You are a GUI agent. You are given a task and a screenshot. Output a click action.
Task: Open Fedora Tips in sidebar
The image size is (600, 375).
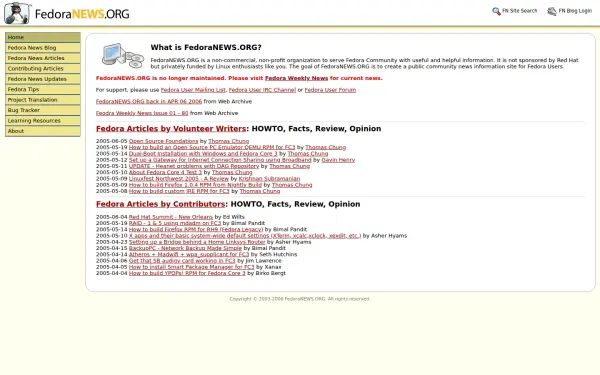pyautogui.click(x=43, y=89)
